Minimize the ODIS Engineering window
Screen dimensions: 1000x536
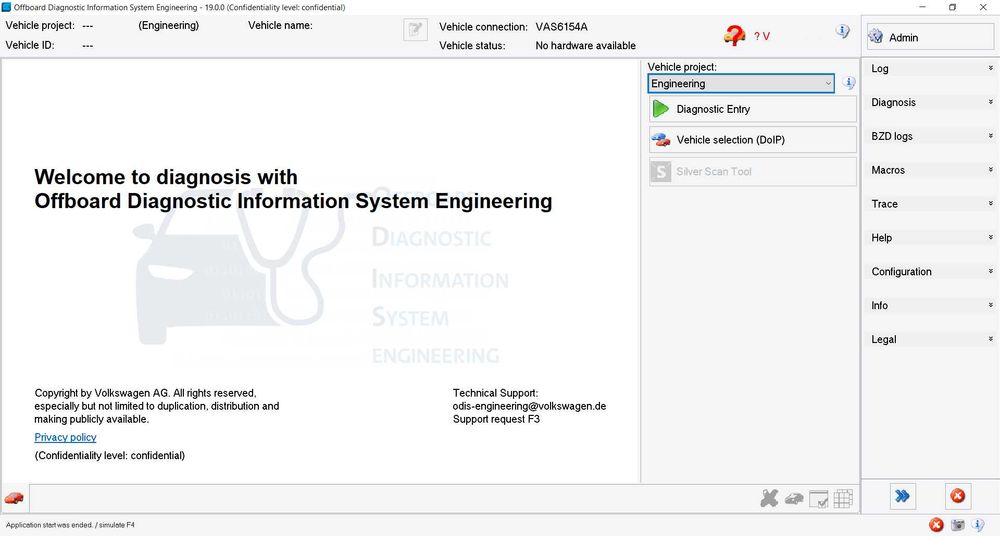[922, 7]
